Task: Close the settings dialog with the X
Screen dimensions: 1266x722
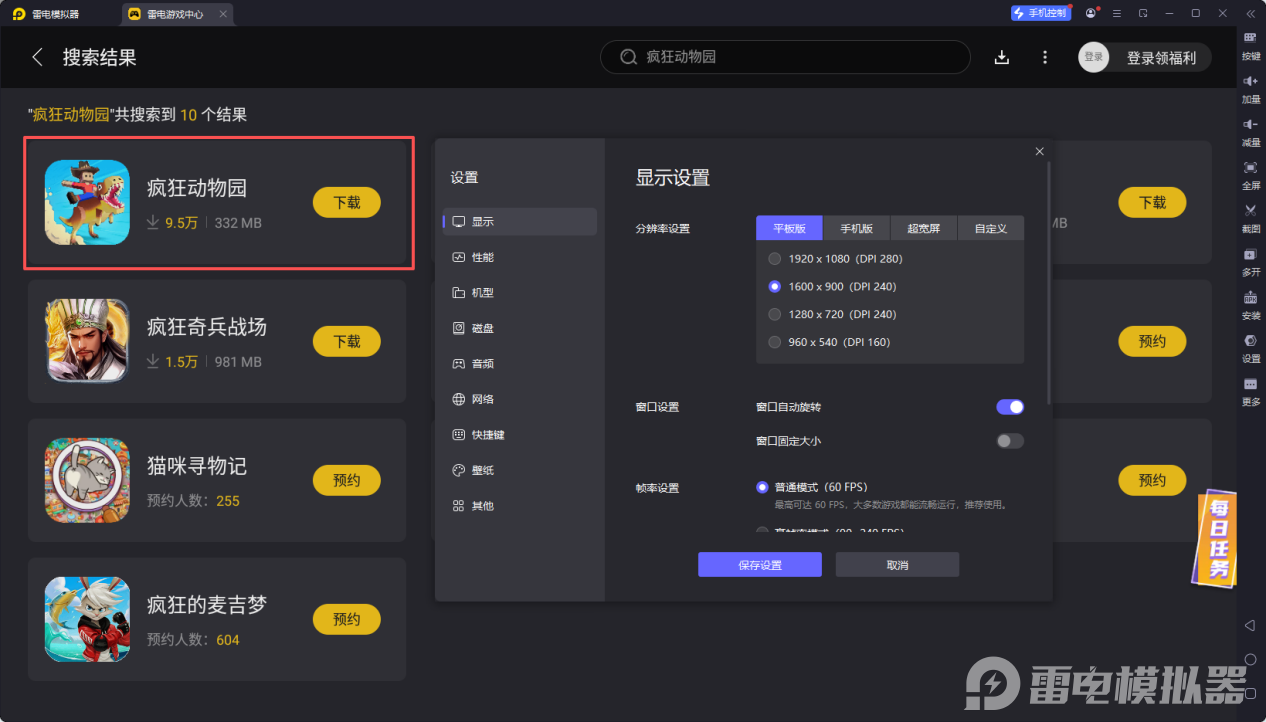Action: pos(1039,151)
